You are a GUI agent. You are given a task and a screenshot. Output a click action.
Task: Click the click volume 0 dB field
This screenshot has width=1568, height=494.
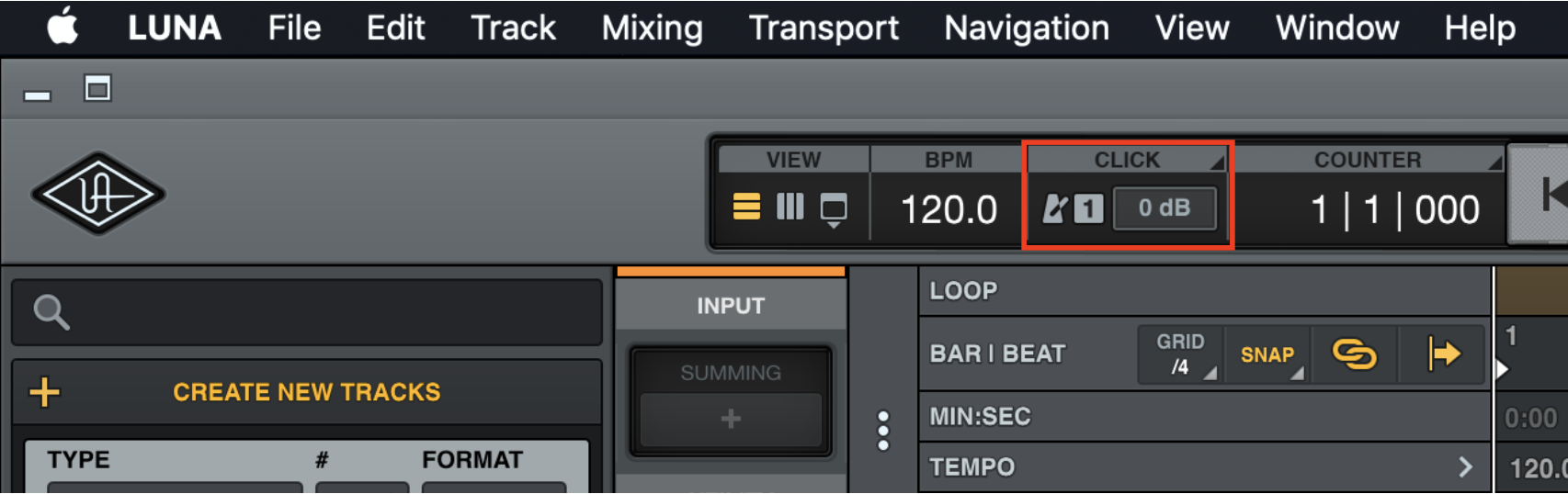point(1165,208)
